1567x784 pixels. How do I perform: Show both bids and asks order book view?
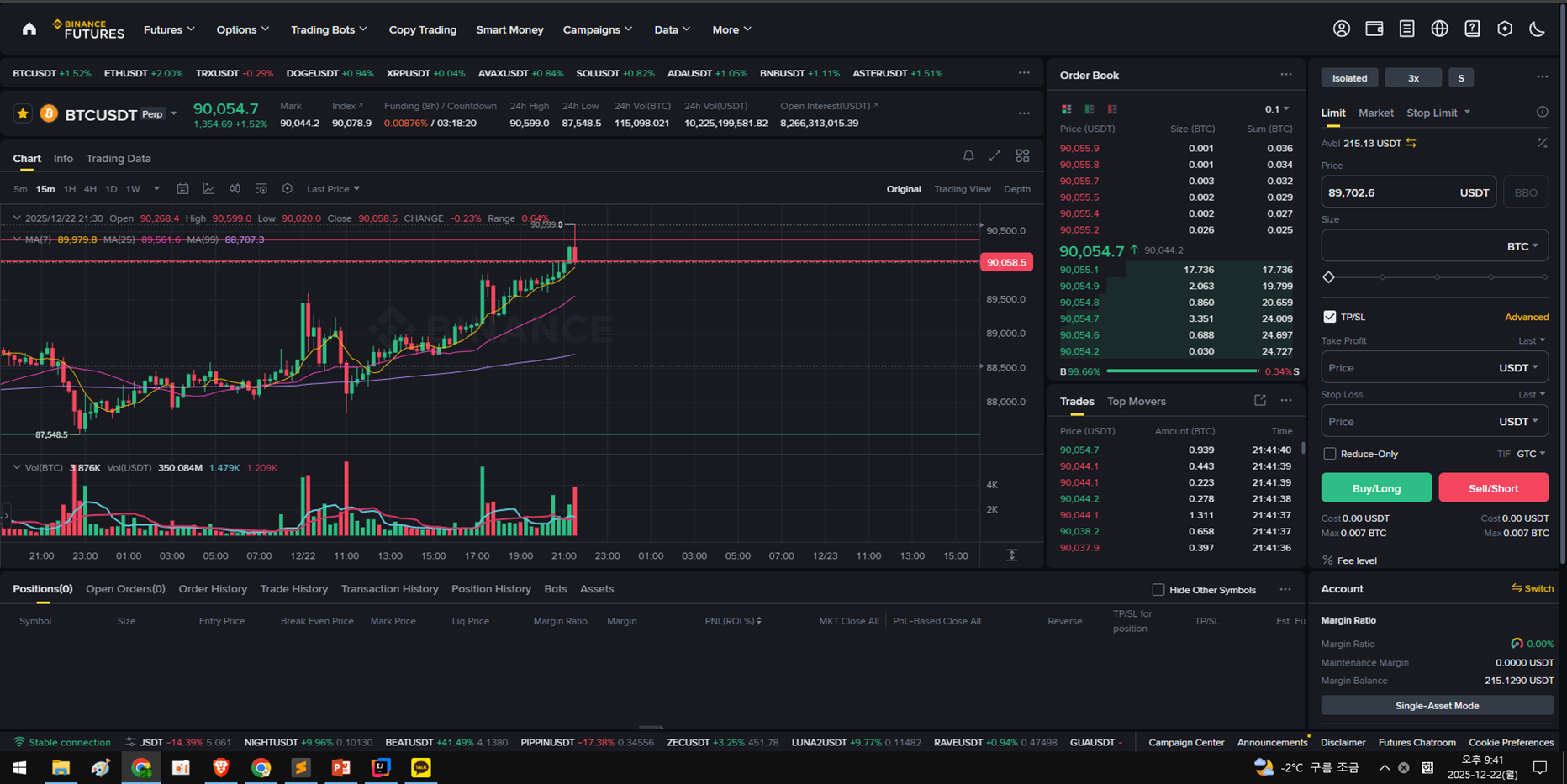pos(1066,109)
